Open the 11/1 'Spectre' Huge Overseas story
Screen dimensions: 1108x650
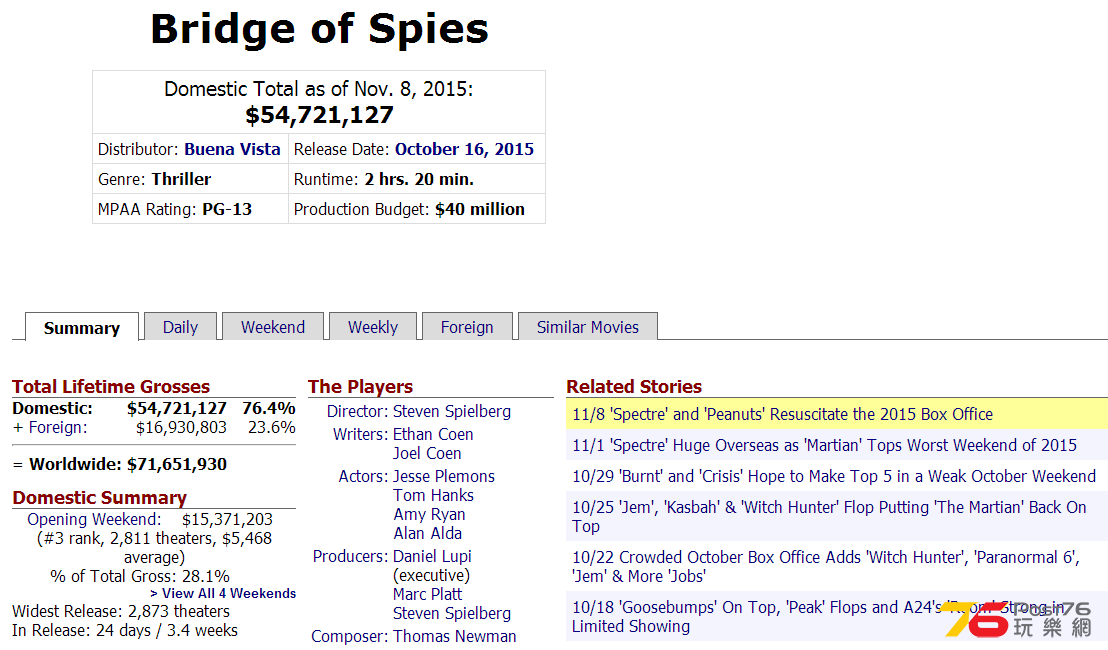click(824, 445)
